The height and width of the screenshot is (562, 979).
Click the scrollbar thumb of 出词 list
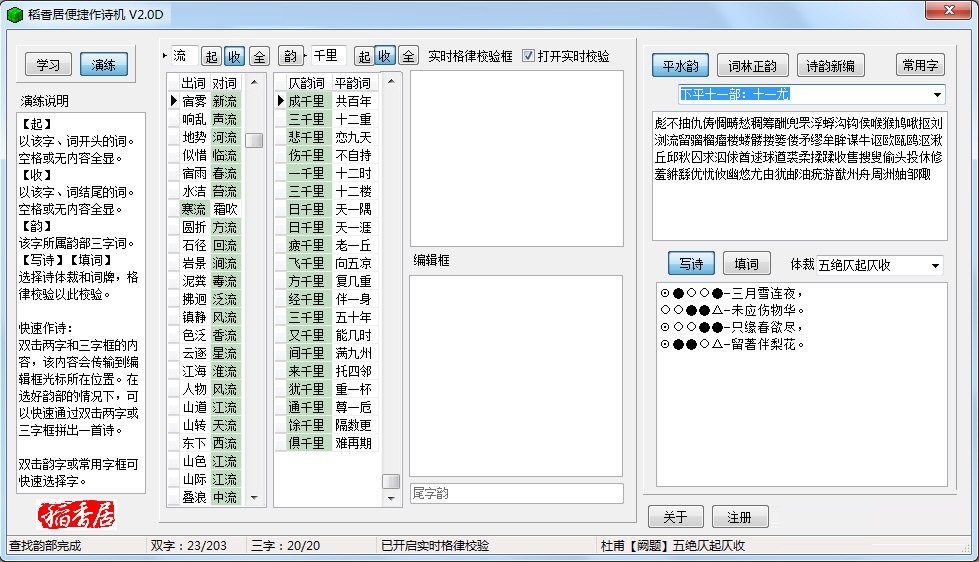[254, 140]
